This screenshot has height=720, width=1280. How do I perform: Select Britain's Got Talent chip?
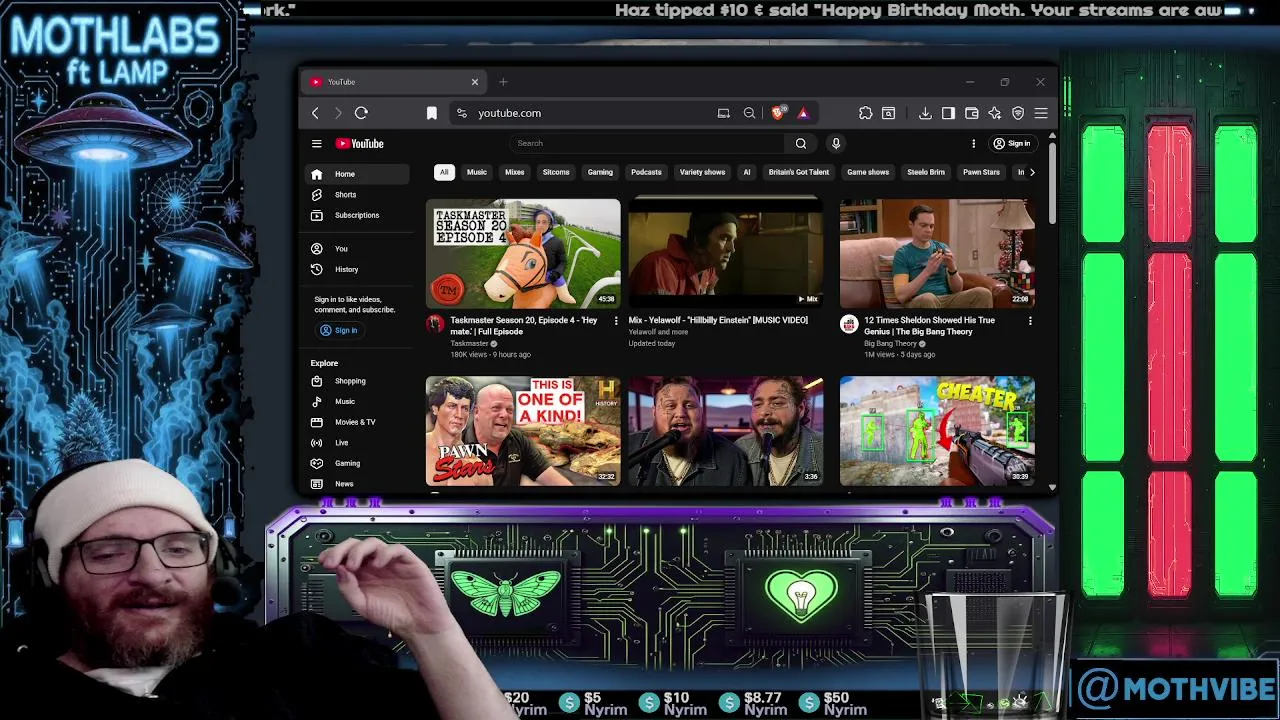799,172
